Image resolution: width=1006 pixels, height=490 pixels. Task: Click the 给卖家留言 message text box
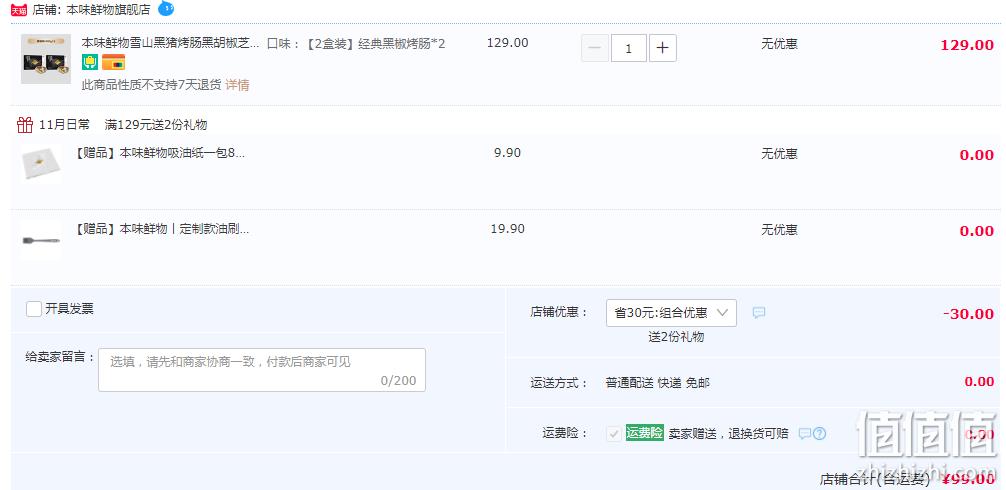click(262, 370)
